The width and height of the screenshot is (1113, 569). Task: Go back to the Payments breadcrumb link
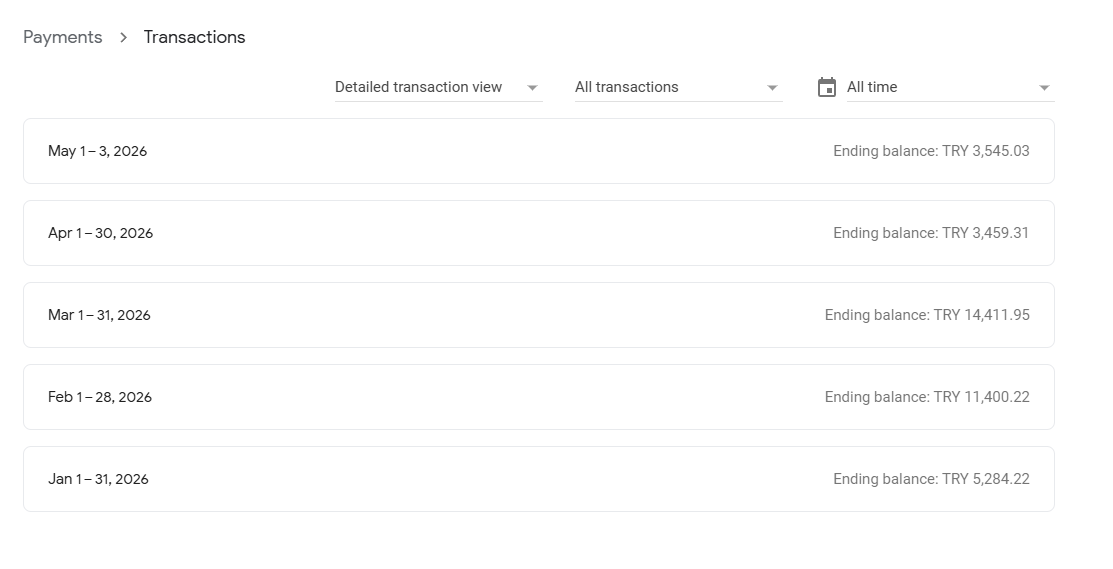(x=62, y=38)
